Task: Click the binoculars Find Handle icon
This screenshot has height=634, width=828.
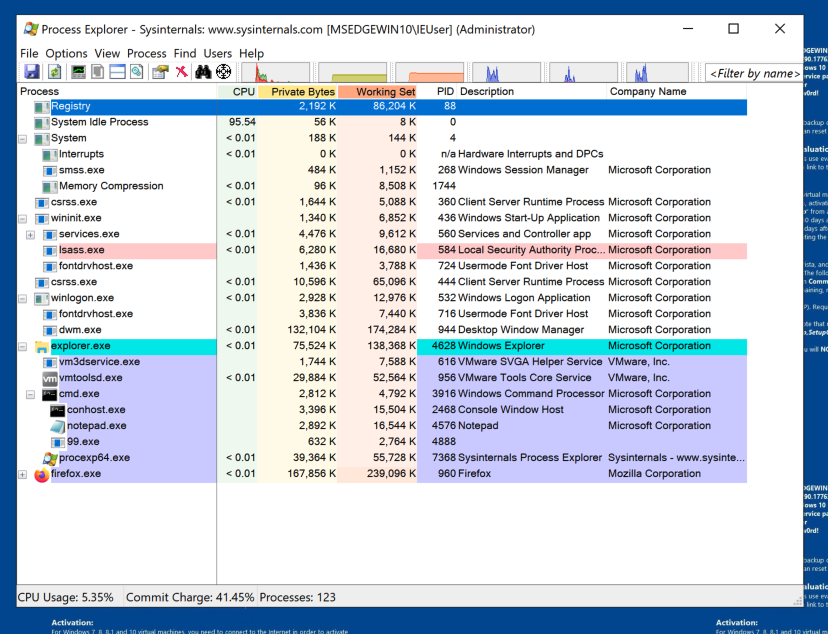Action: point(203,72)
